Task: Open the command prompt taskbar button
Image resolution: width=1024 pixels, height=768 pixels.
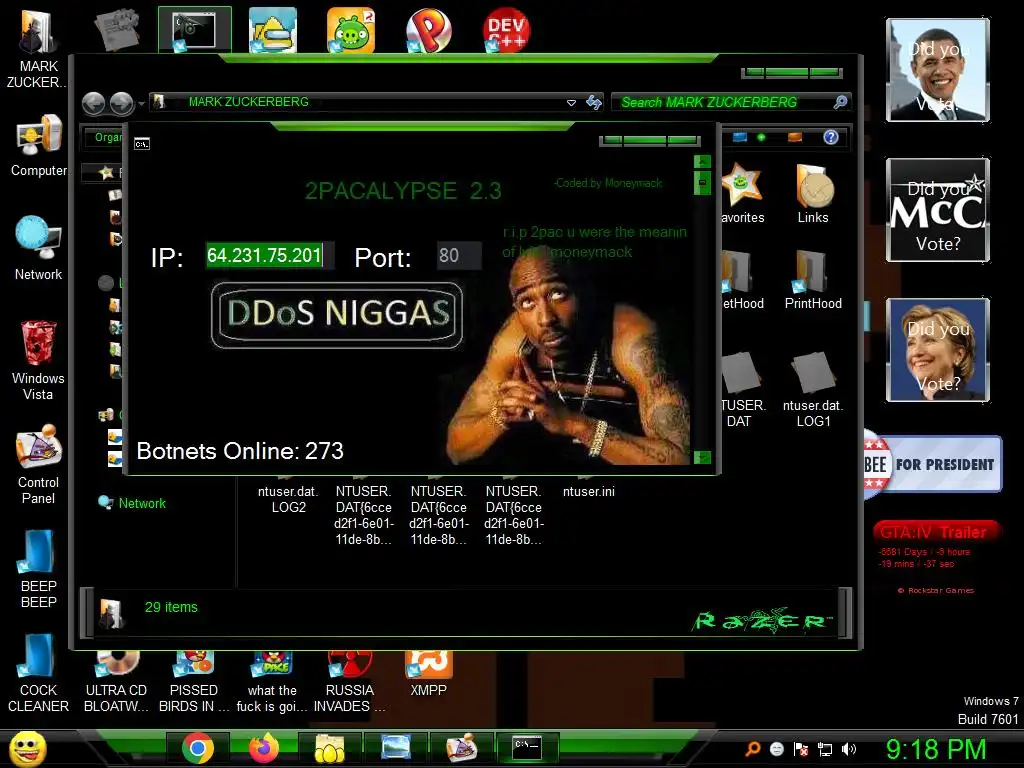Action: pos(527,748)
